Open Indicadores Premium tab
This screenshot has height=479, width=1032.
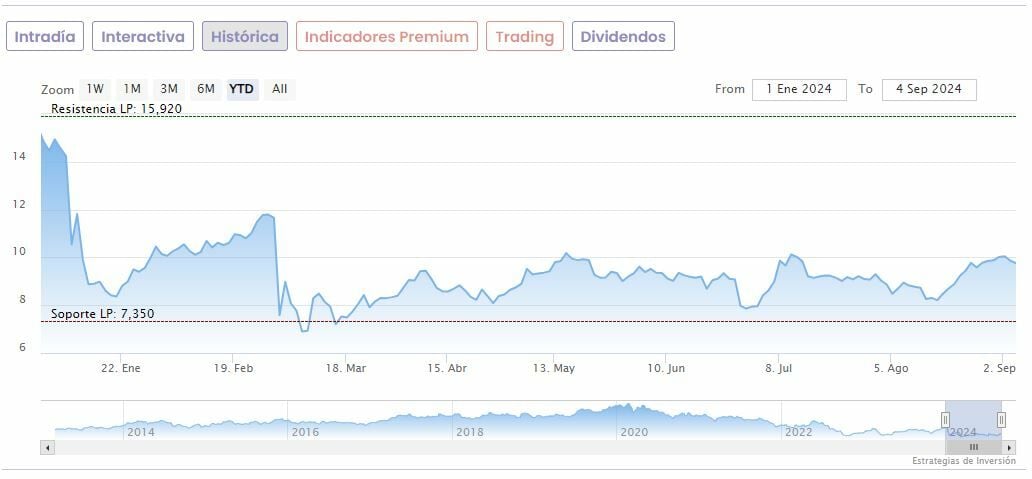(x=387, y=37)
